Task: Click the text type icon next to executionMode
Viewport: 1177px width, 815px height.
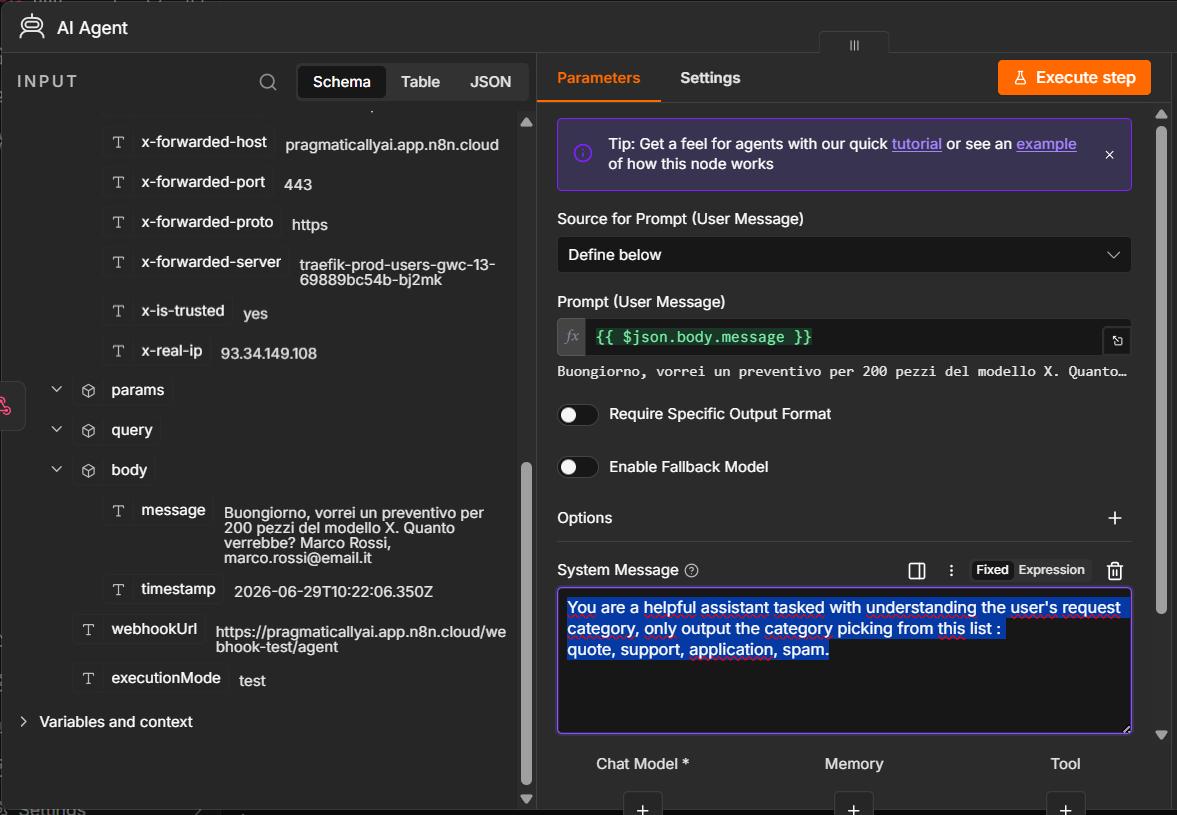Action: pyautogui.click(x=89, y=678)
